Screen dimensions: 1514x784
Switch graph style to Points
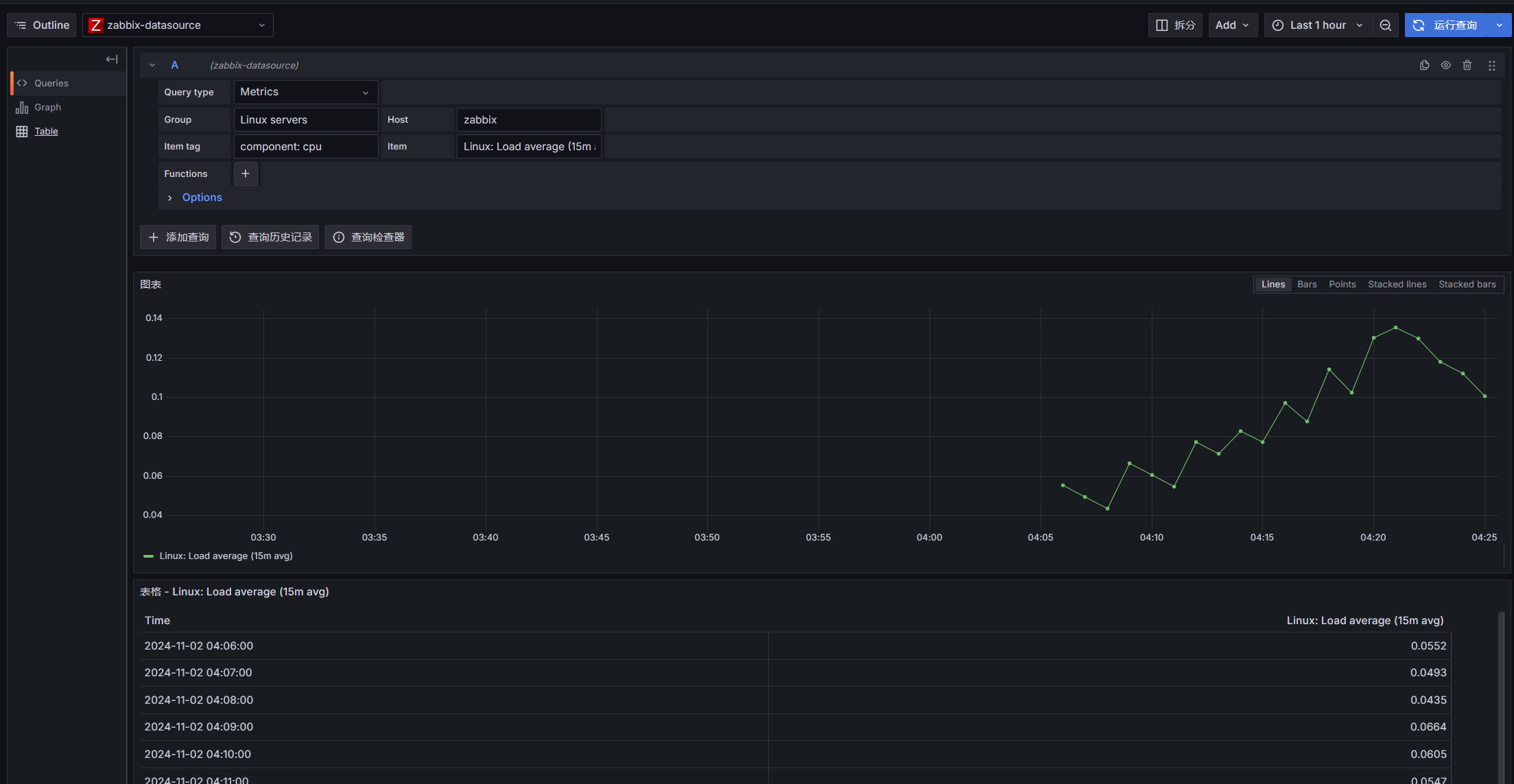coord(1343,285)
